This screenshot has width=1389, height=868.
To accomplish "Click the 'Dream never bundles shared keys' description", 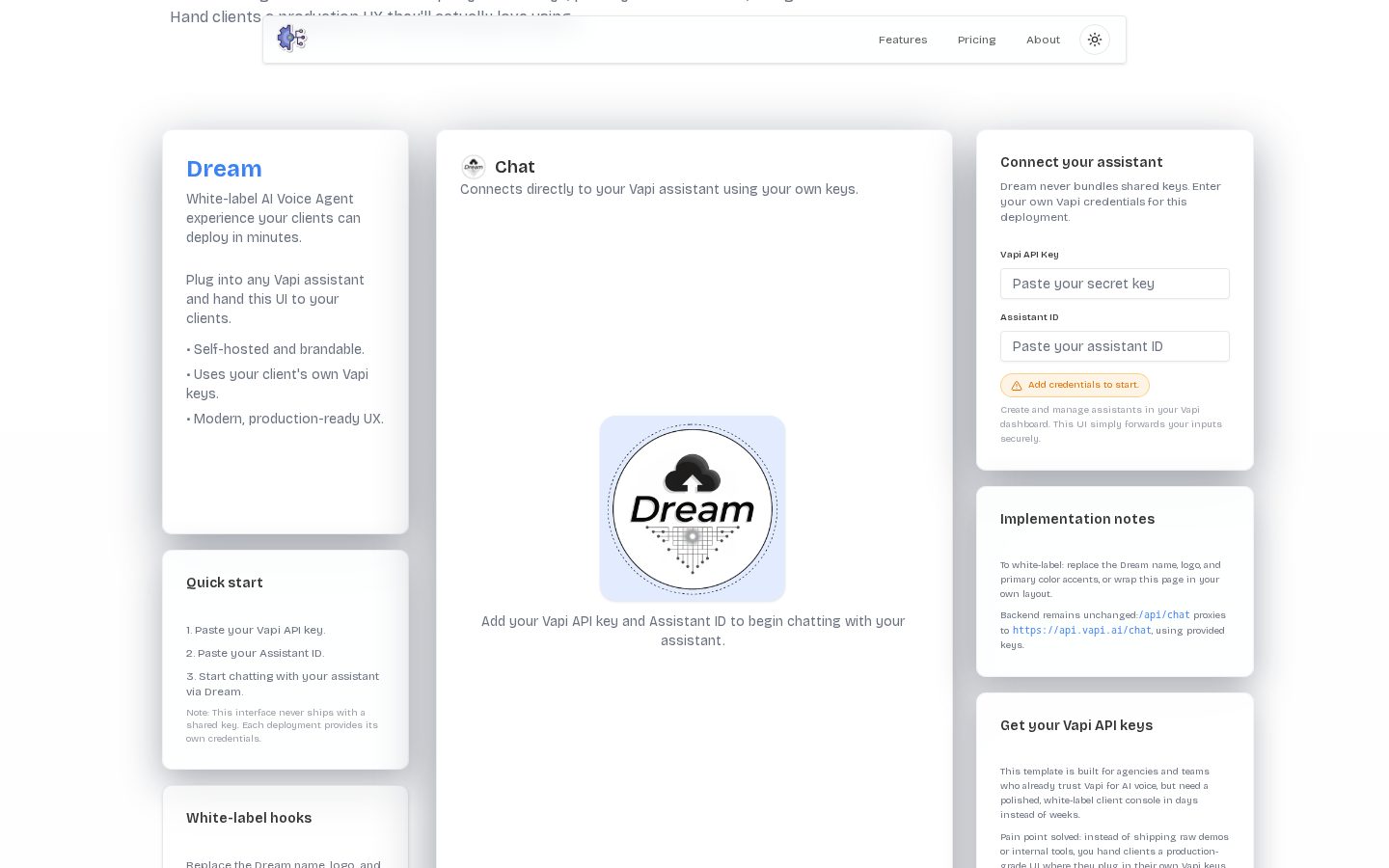I will [x=1111, y=202].
